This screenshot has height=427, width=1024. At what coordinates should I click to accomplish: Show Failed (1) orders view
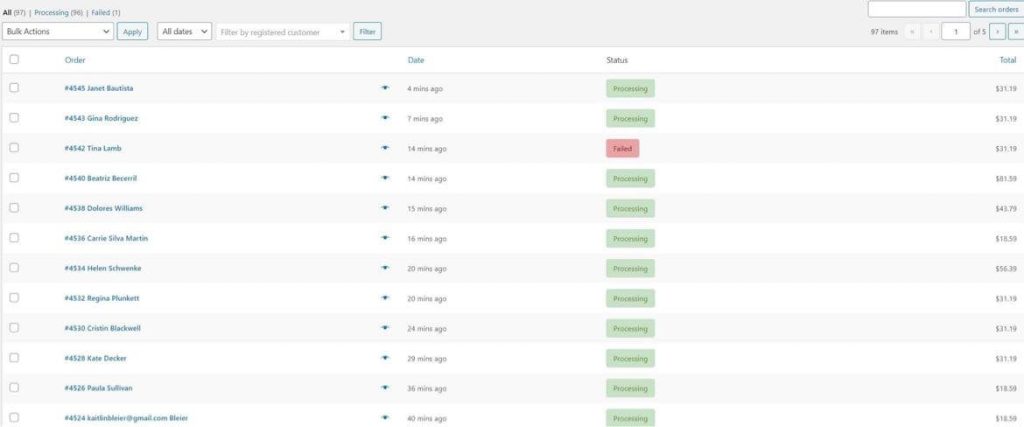coord(106,12)
